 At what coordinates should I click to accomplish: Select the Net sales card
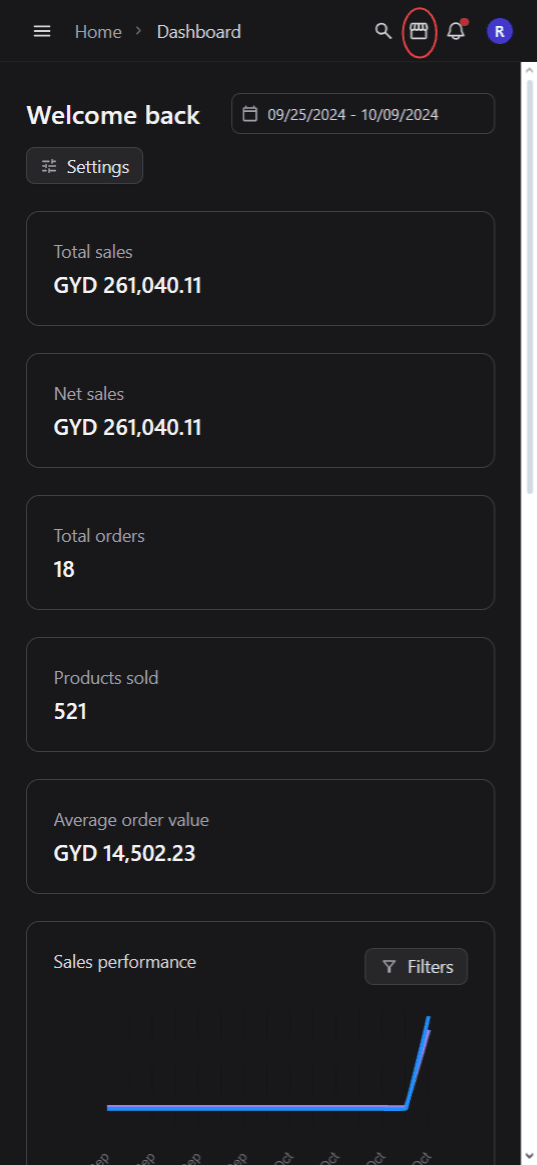(x=261, y=410)
